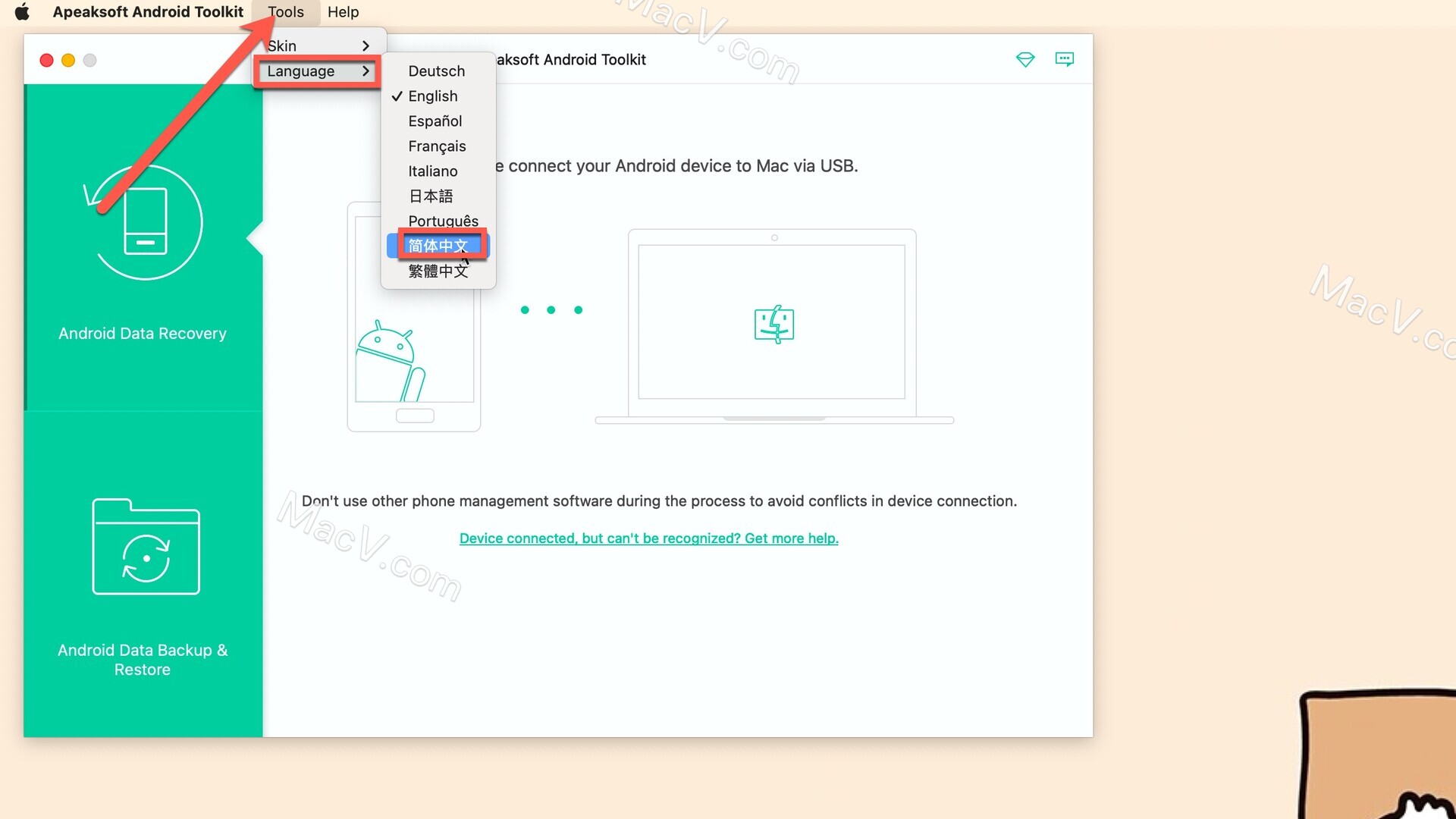The height and width of the screenshot is (819, 1456).
Task: Close the window with red button
Action: click(x=46, y=60)
